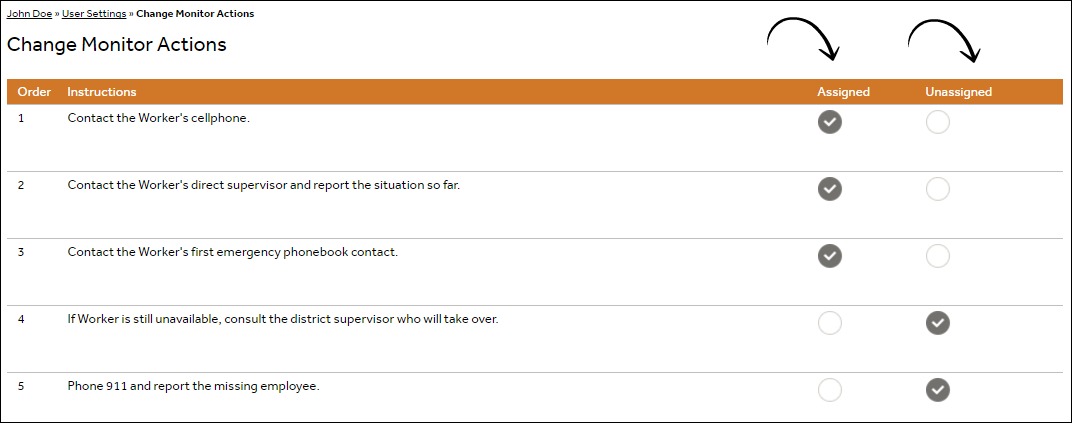Image resolution: width=1072 pixels, height=423 pixels.
Task: Select Assigned for emergency phonebook contact instruction
Action: [829, 256]
